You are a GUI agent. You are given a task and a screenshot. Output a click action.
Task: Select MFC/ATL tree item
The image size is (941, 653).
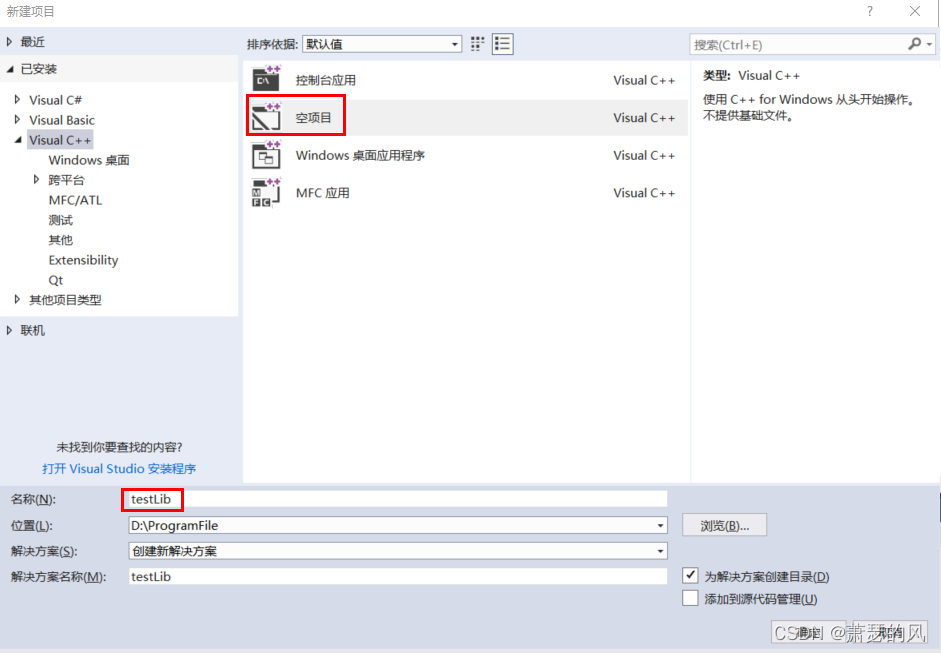(75, 200)
